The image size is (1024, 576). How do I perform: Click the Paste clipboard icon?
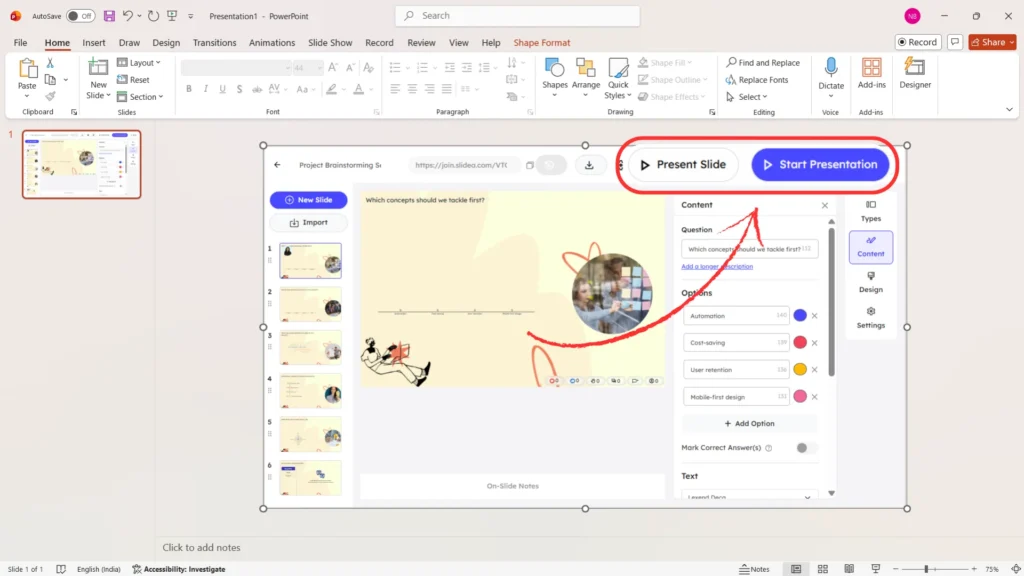[27, 73]
